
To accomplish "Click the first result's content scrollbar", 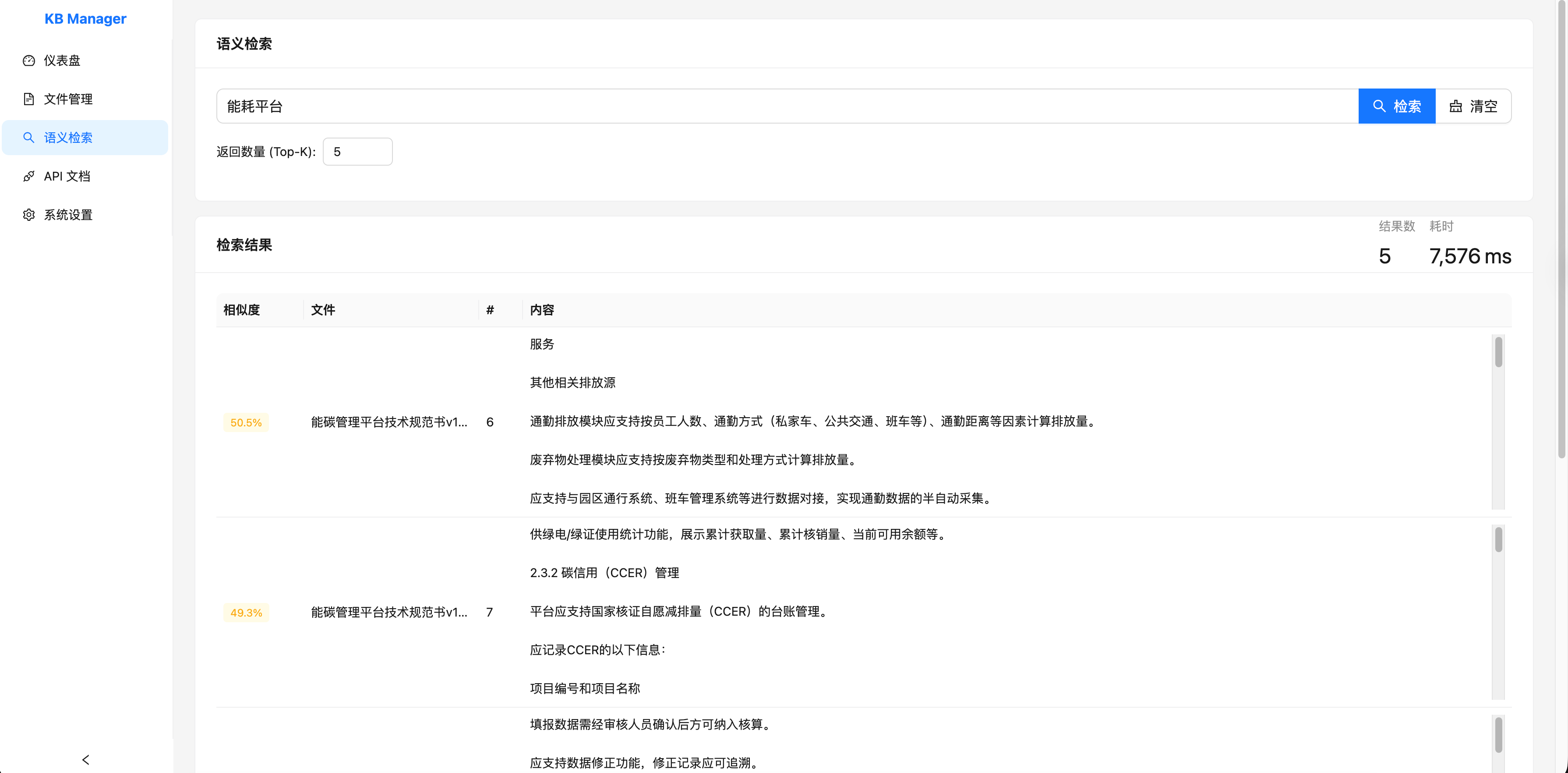I will point(1498,352).
